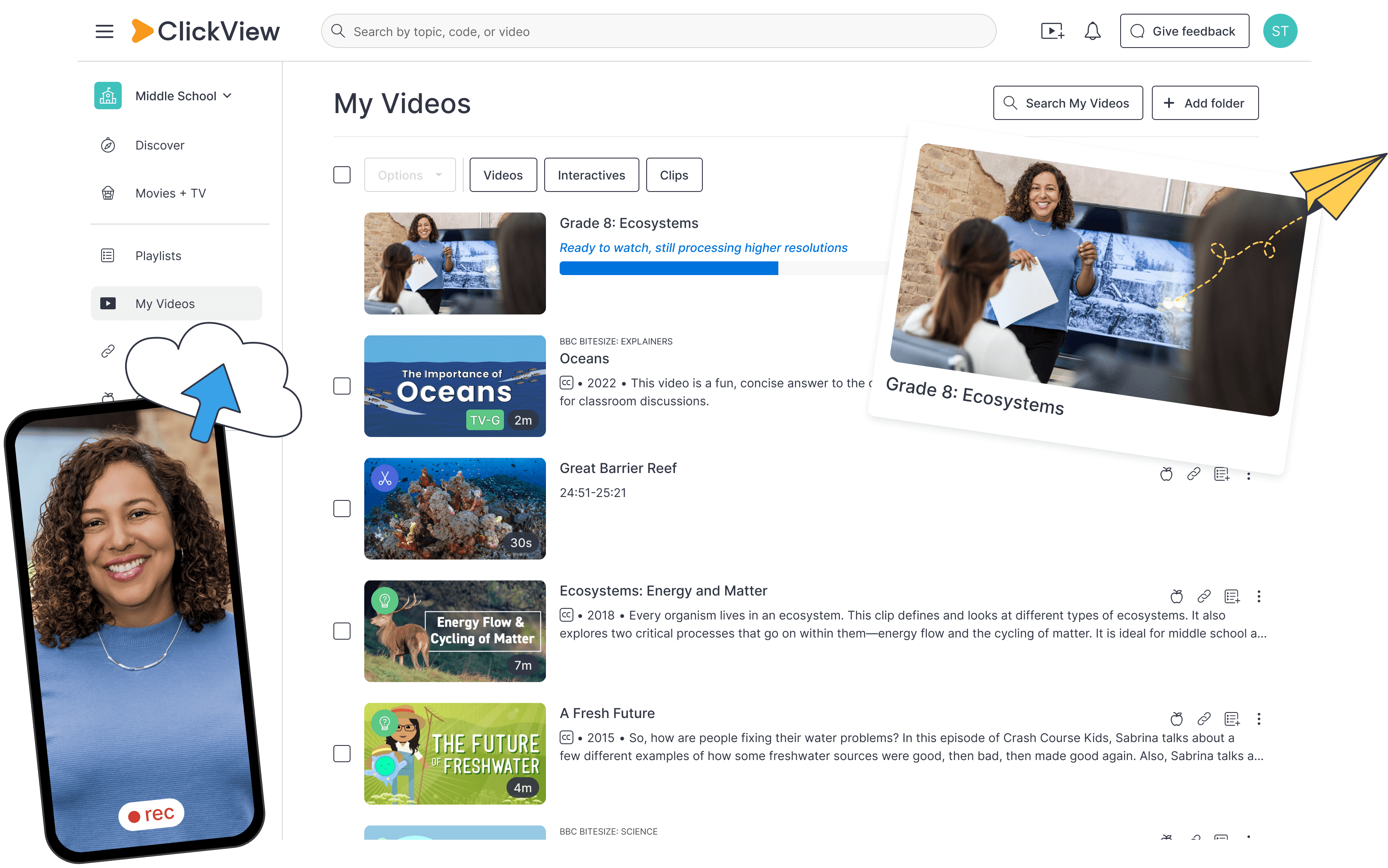Open the Grade 8: Ecosystems title
Image resolution: width=1388 pixels, height=868 pixels.
(x=629, y=223)
